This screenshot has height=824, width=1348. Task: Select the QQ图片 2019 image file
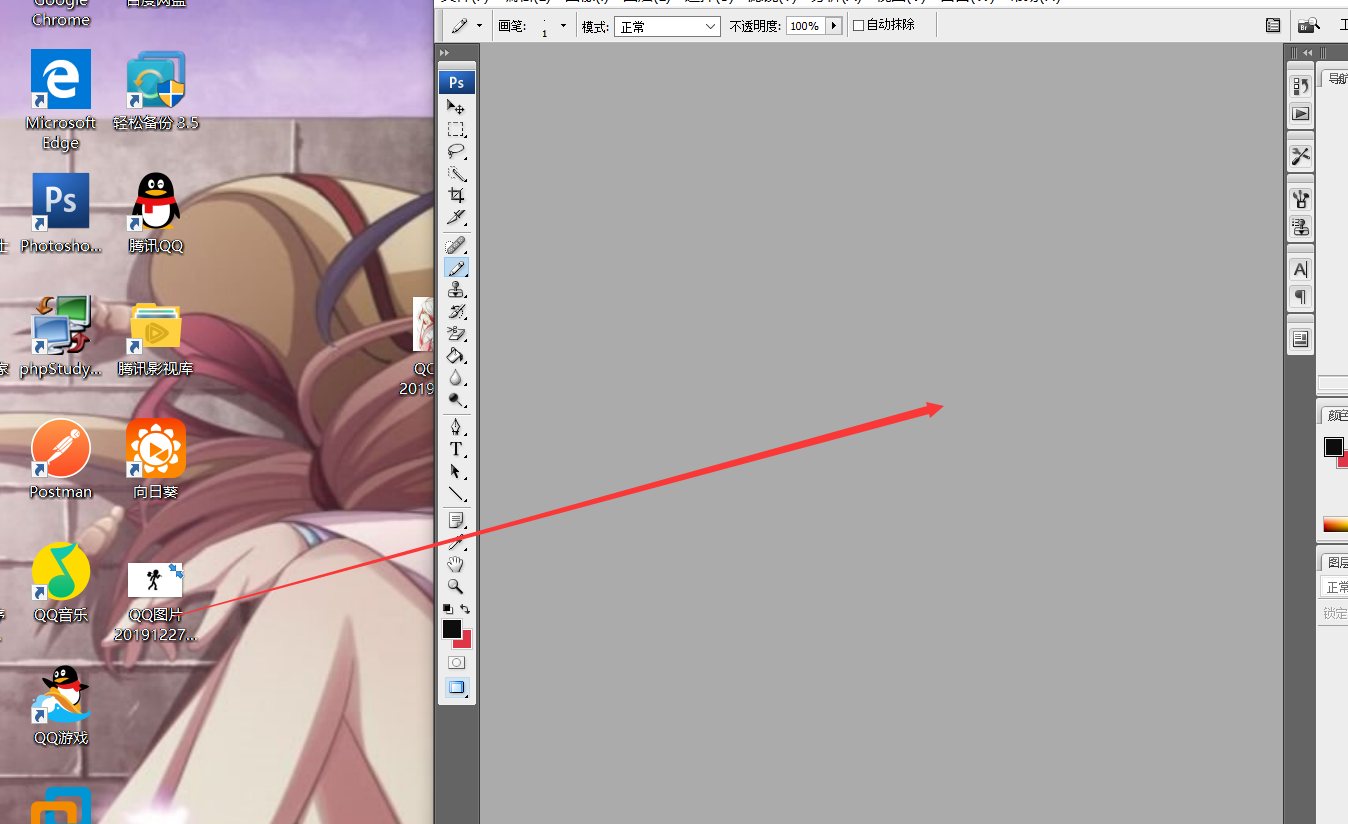[x=156, y=602]
